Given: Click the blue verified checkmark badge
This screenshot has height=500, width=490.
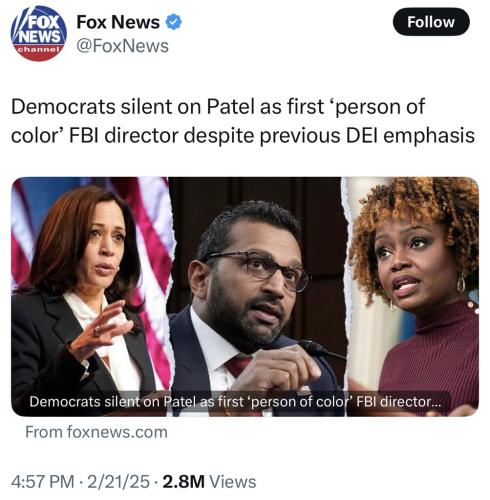Looking at the screenshot, I should click(174, 22).
